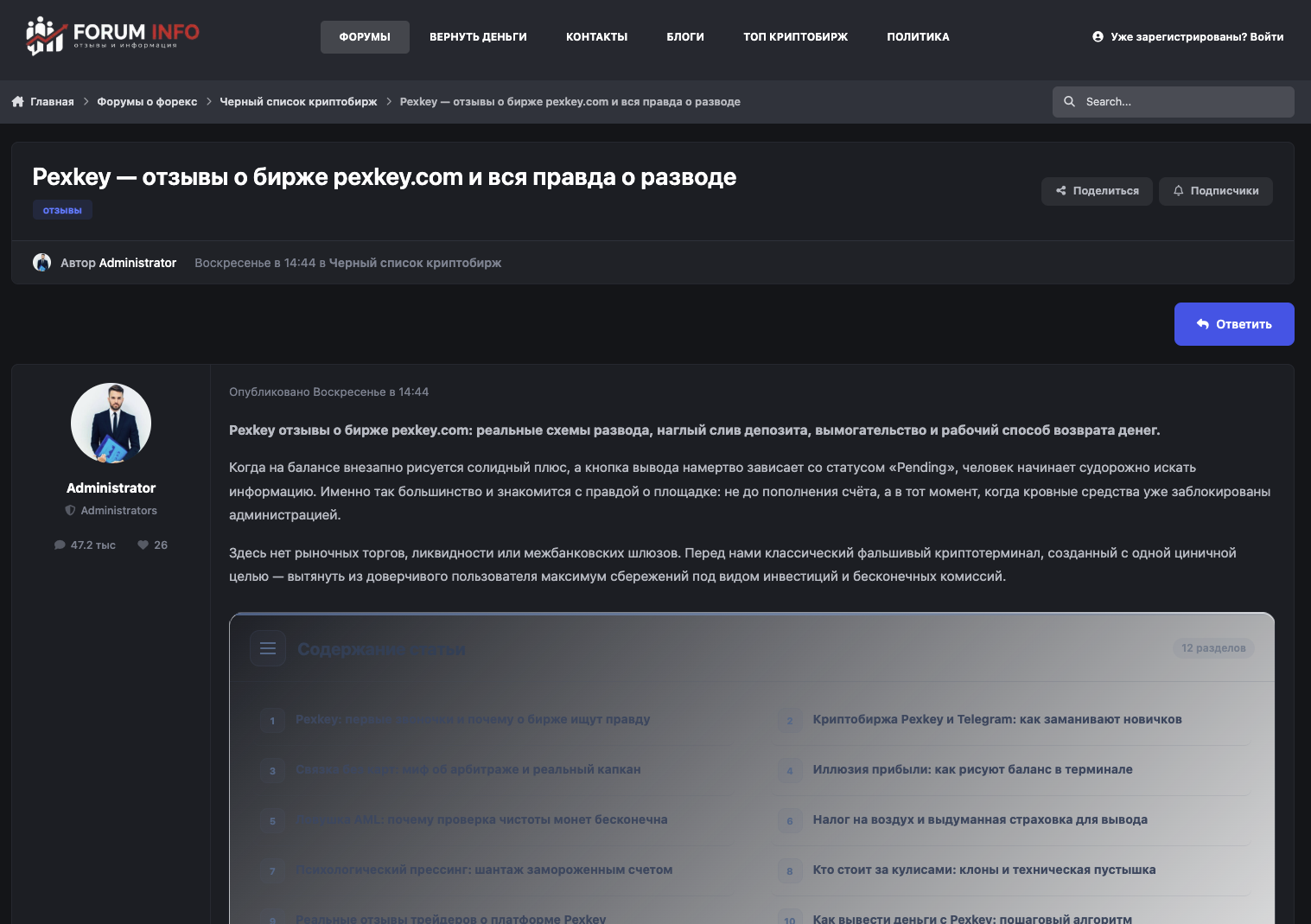Image resolution: width=1311 pixels, height=924 pixels.
Task: Click the search magnifier icon
Action: click(1069, 102)
